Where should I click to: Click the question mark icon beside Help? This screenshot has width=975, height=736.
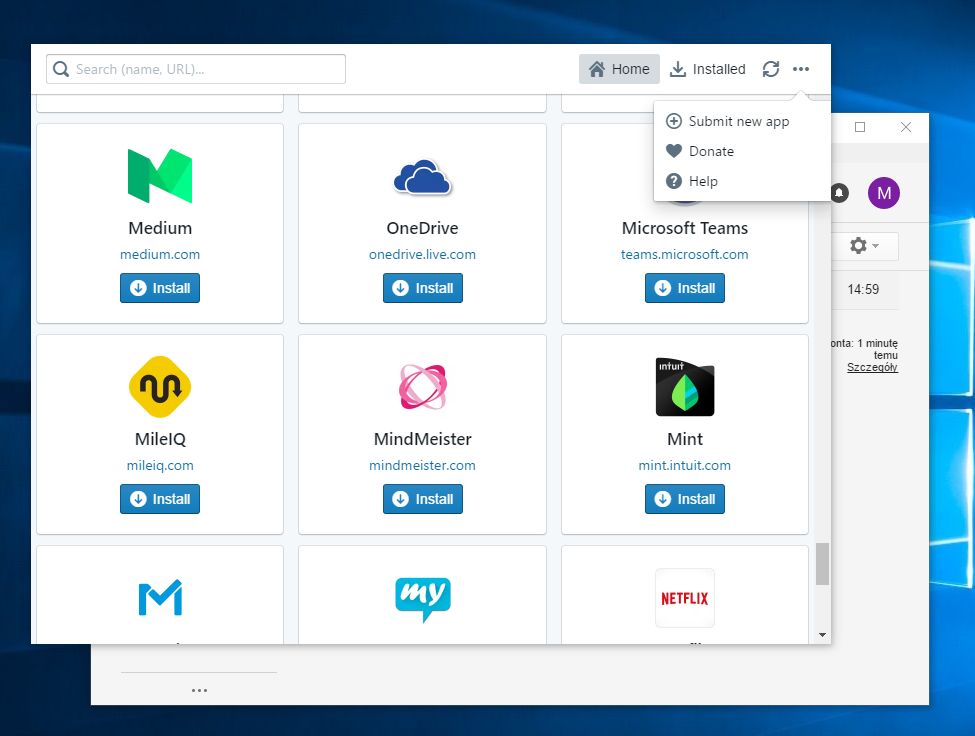click(x=673, y=181)
